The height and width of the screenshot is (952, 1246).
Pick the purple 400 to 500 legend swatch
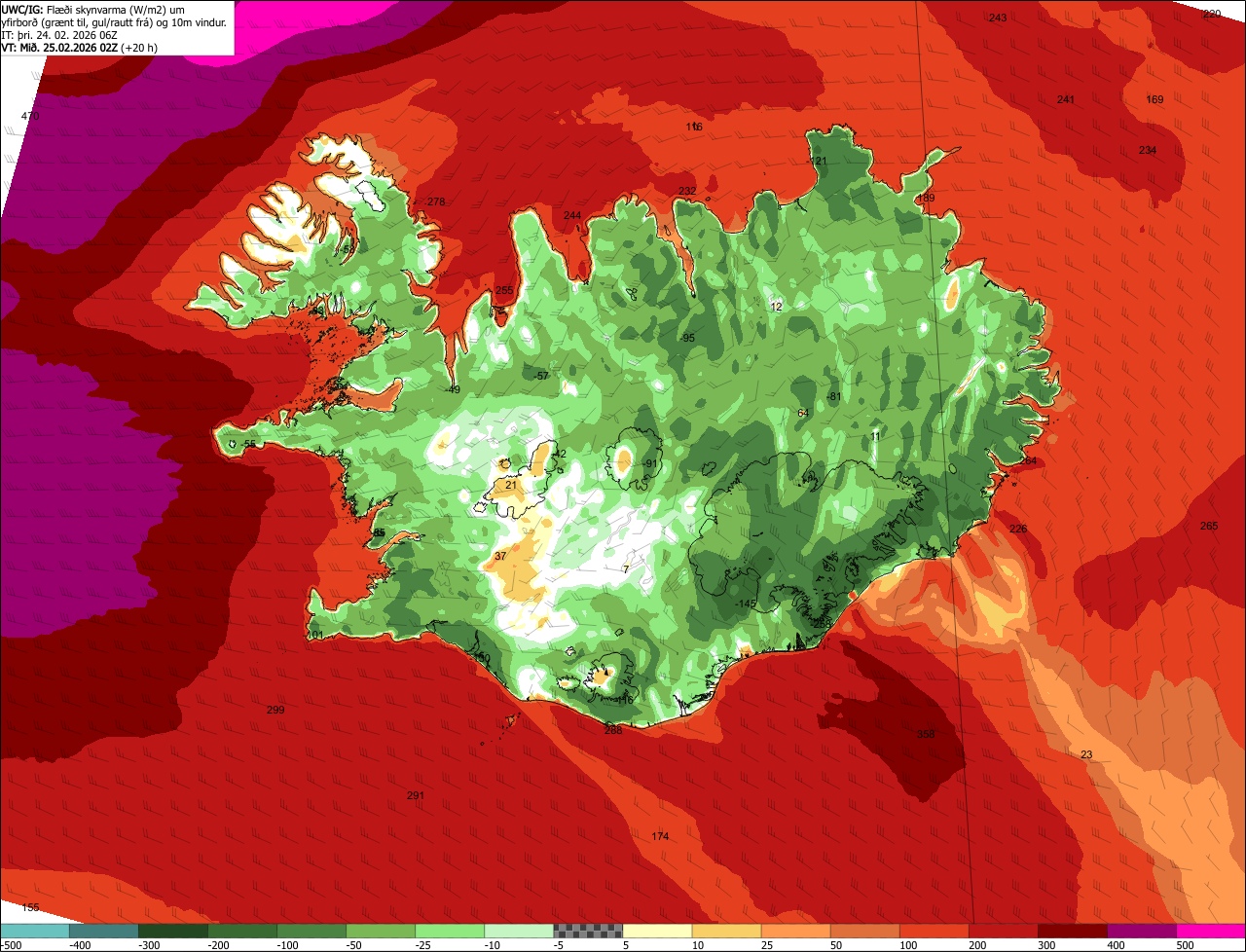point(1142,932)
